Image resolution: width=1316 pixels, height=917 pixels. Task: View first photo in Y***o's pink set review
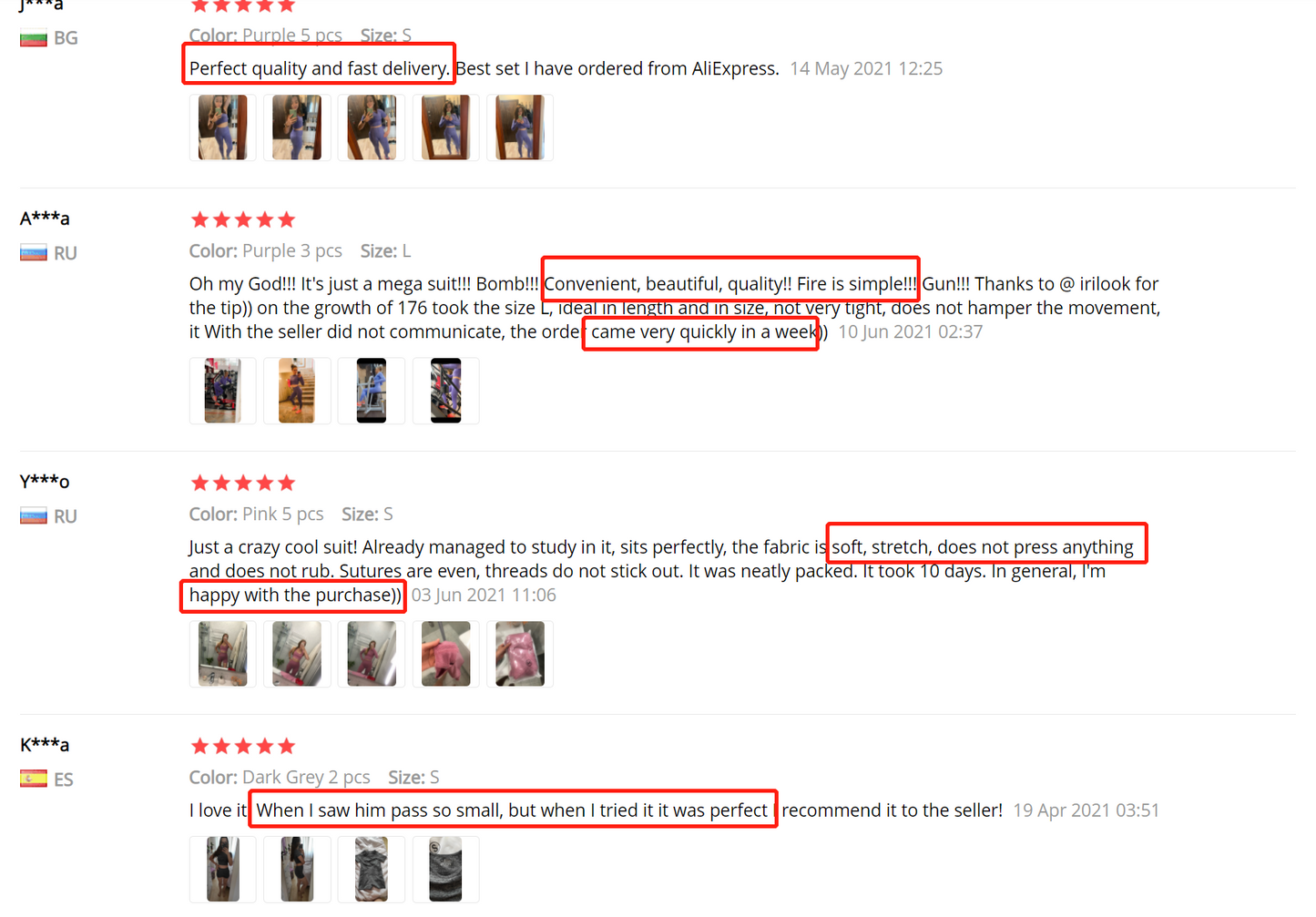(x=223, y=654)
